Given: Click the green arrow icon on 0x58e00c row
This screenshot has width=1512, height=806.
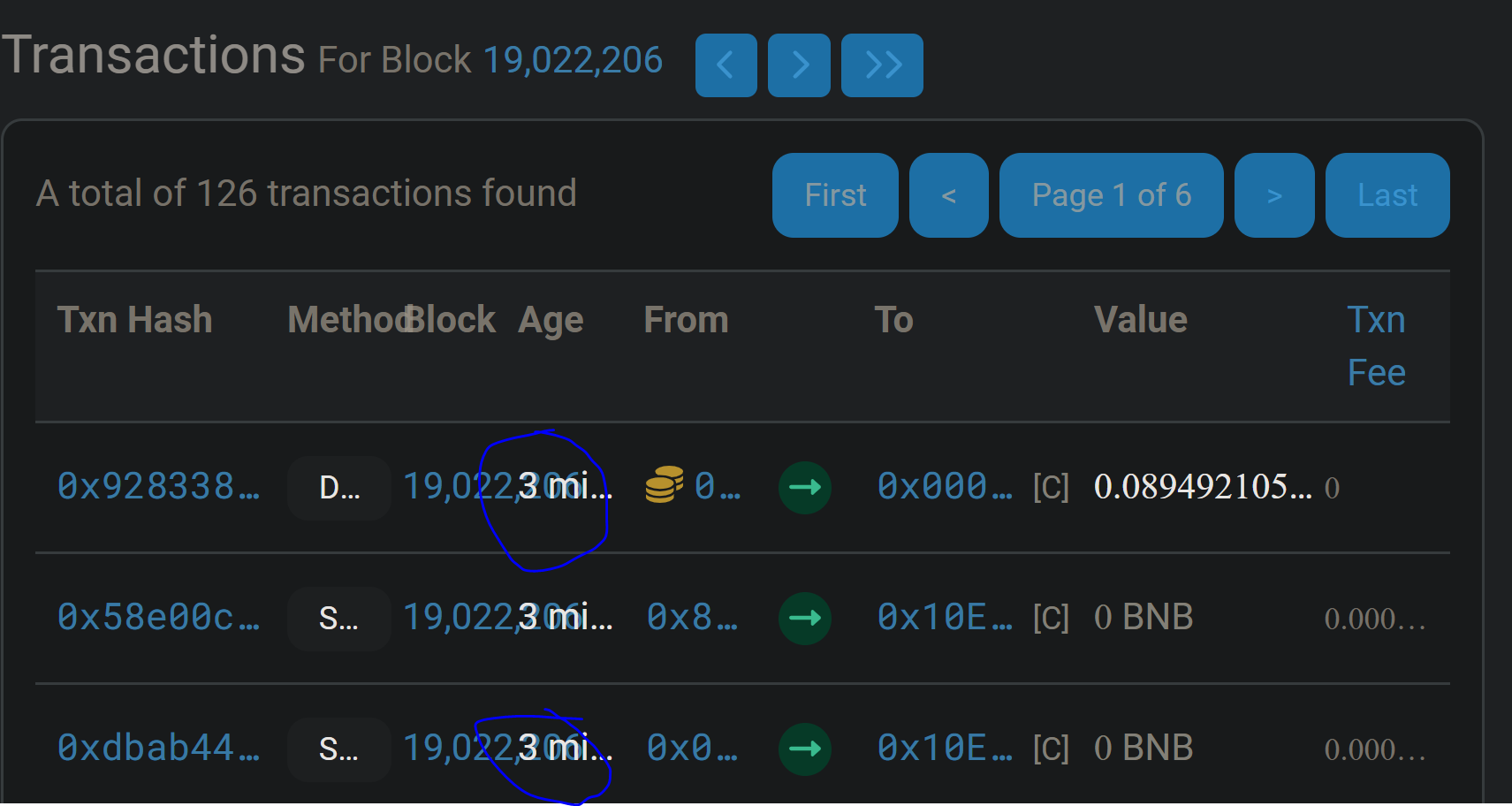Looking at the screenshot, I should (804, 619).
